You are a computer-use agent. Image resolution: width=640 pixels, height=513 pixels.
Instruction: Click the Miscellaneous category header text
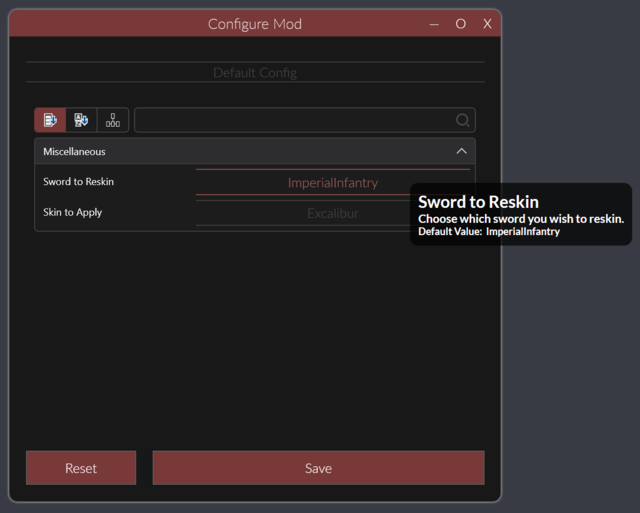coord(74,151)
